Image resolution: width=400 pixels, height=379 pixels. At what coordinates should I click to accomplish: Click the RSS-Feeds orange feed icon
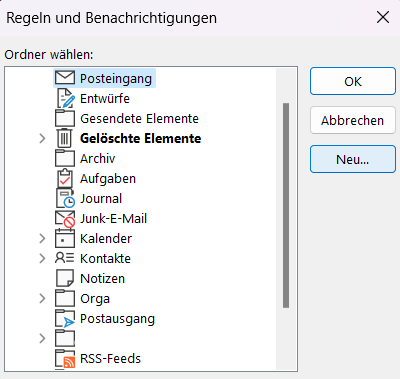coord(65,359)
